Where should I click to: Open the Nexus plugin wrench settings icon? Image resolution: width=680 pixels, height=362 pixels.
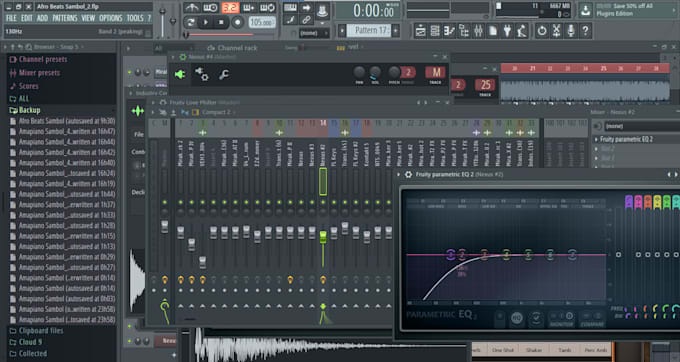[224, 75]
